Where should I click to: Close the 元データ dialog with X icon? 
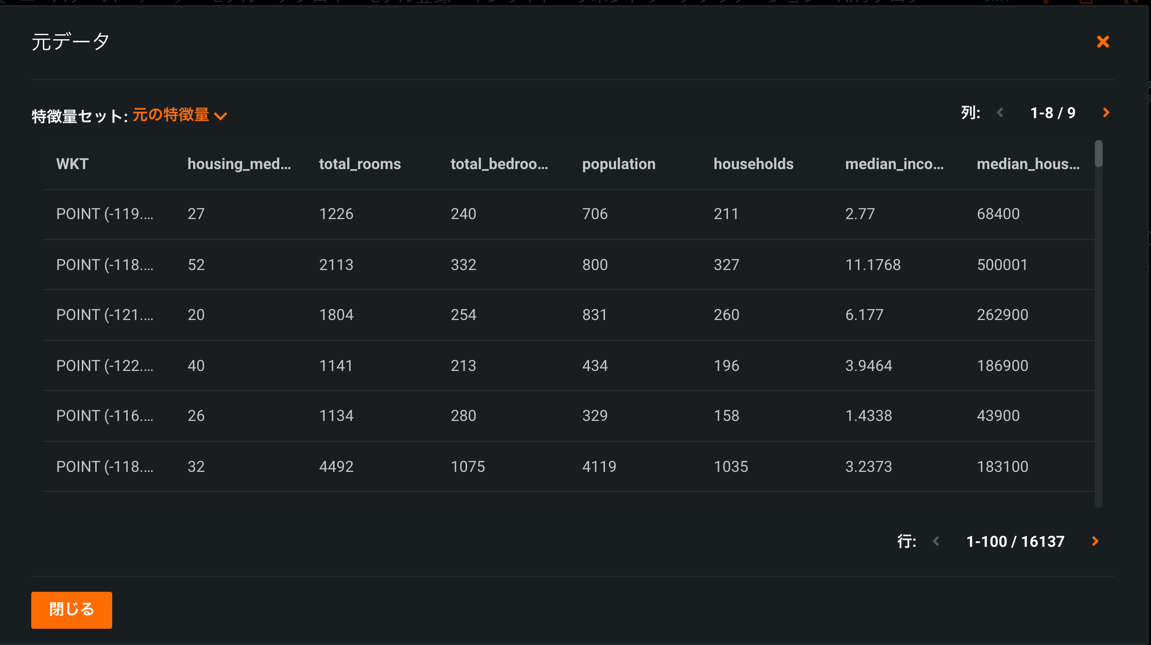click(1103, 42)
